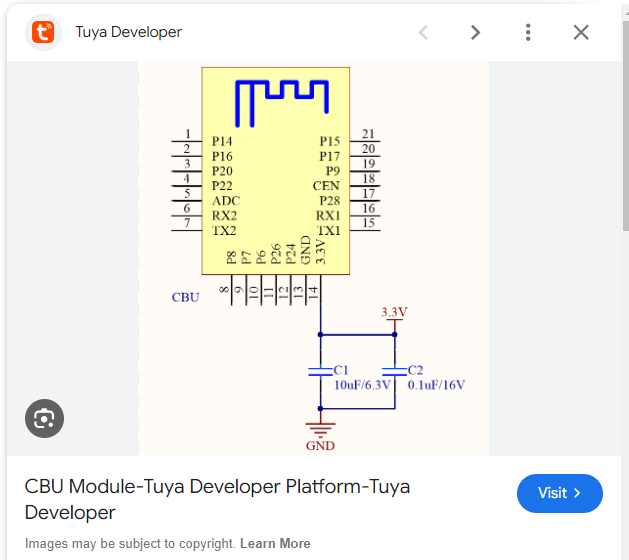This screenshot has width=629, height=560.
Task: Open the Tuya Developer source name link
Action: click(x=129, y=32)
